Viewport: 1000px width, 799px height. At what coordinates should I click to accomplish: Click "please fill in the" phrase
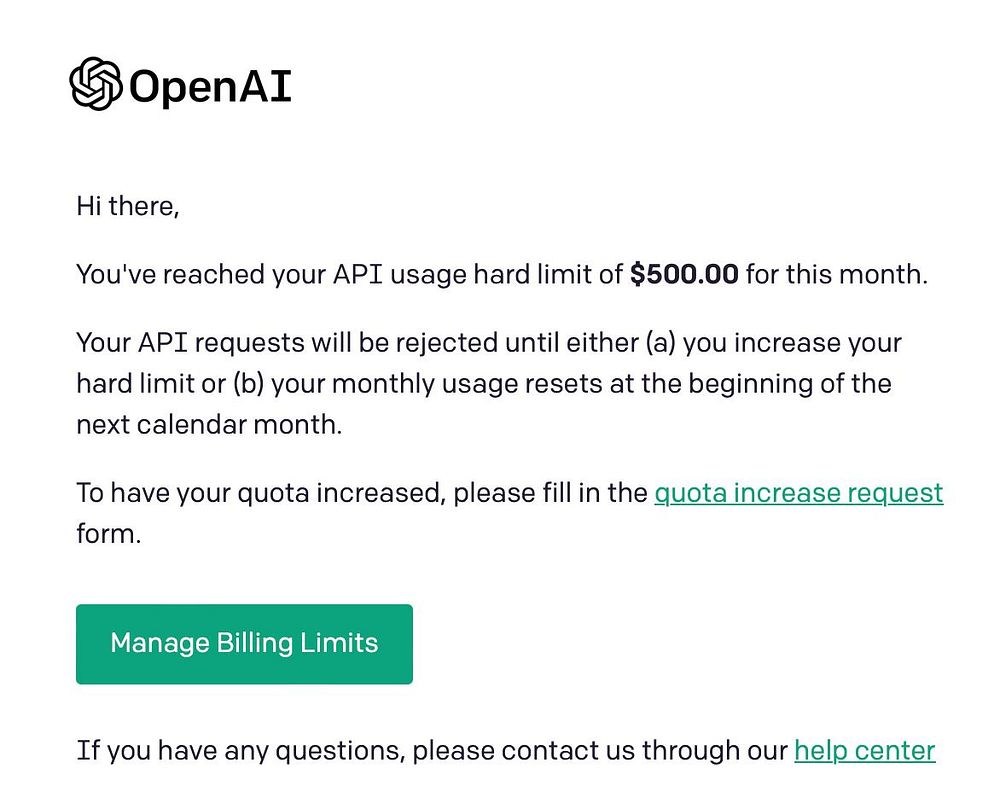[550, 494]
